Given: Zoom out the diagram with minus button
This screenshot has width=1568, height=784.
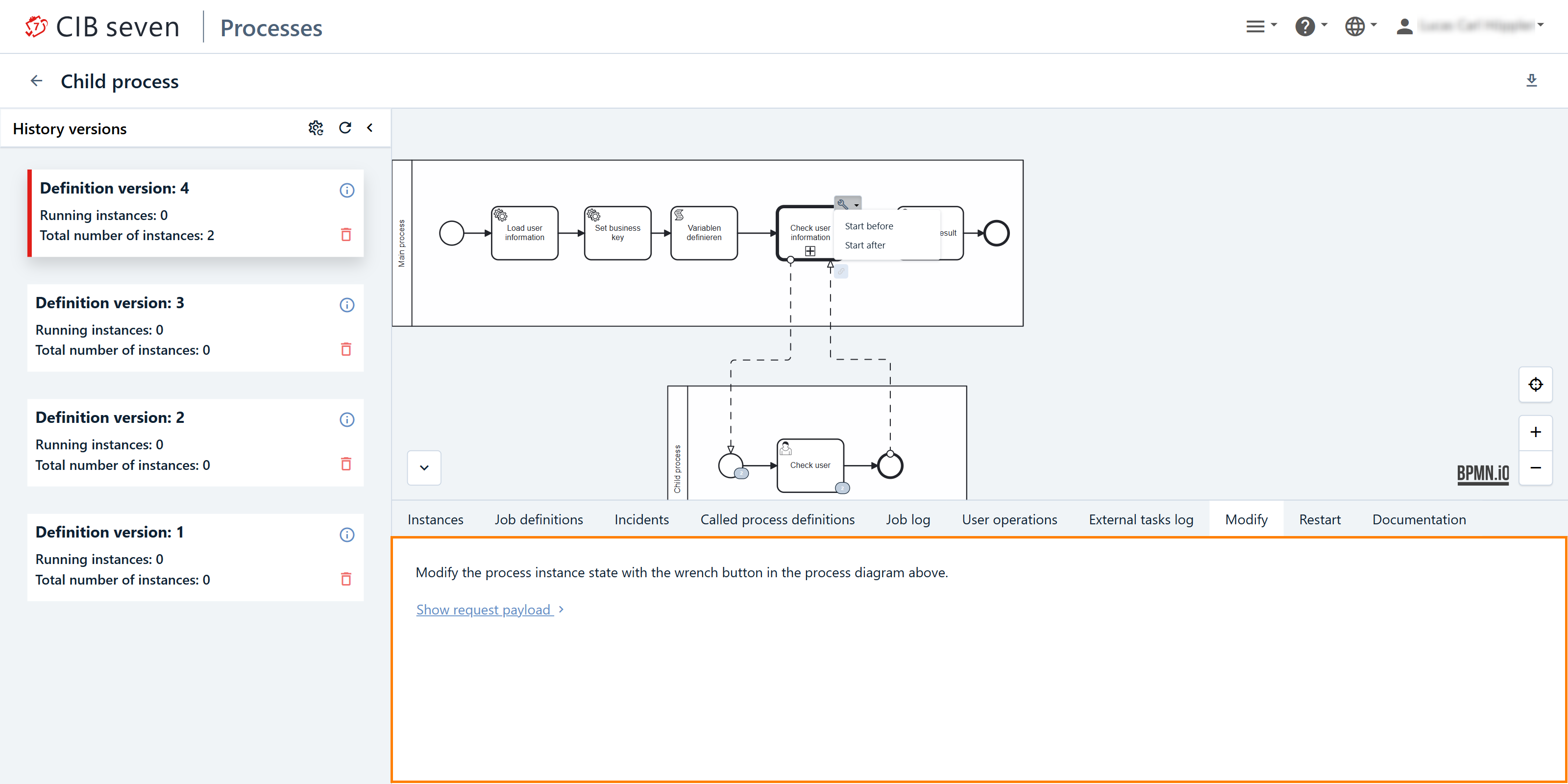Looking at the screenshot, I should coord(1535,467).
